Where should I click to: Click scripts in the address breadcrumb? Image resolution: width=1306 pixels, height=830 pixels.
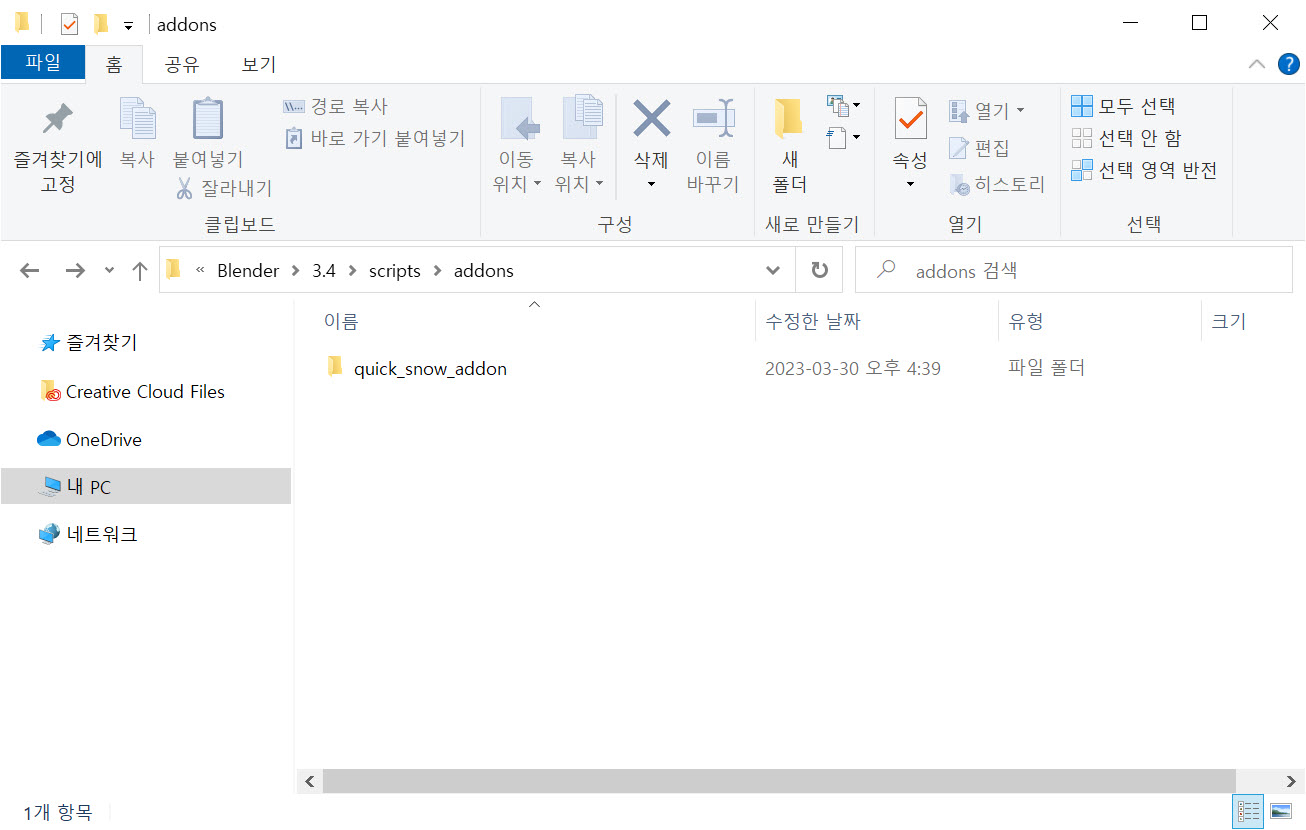click(395, 271)
